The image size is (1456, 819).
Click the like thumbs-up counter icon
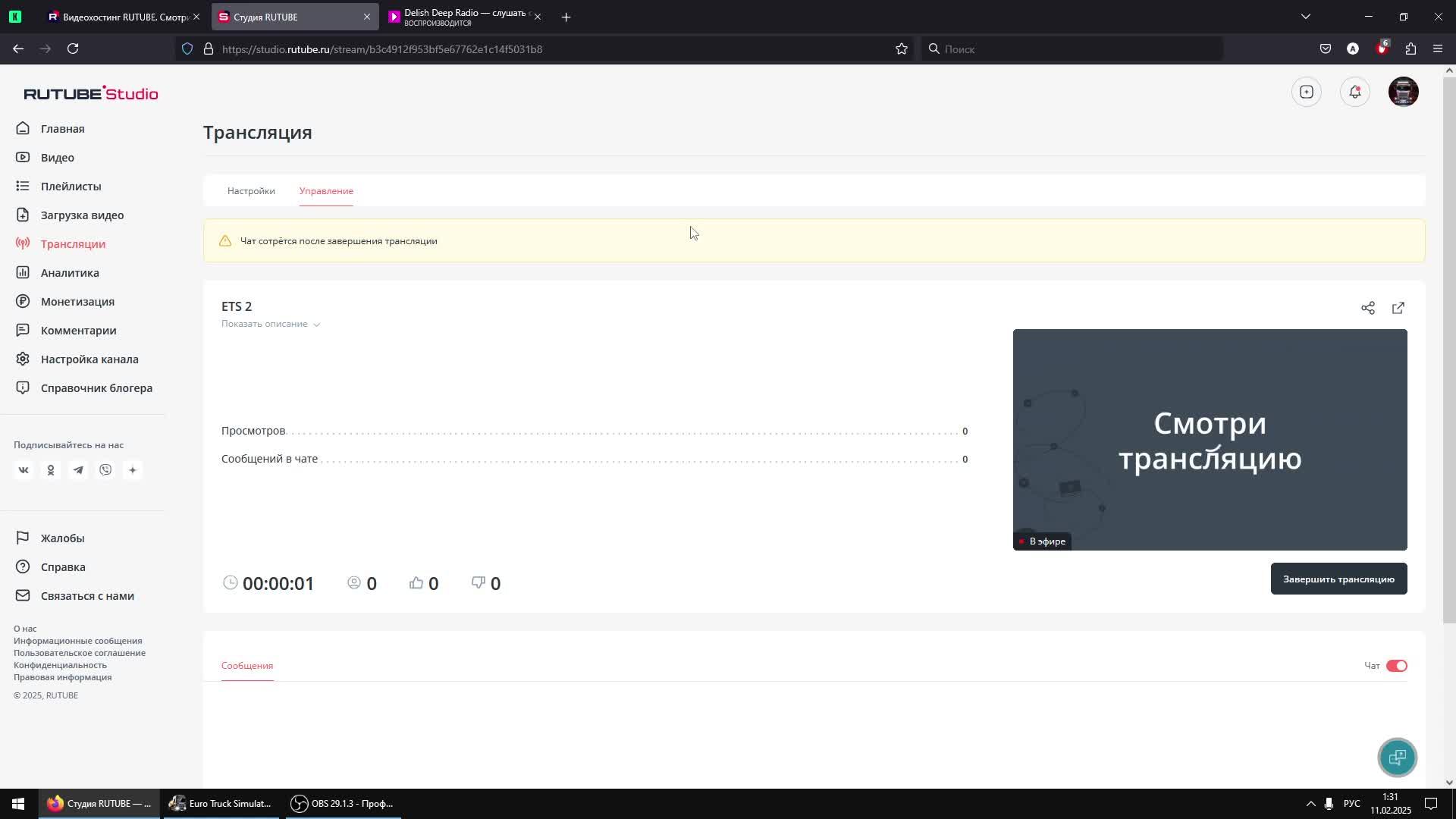click(x=416, y=582)
